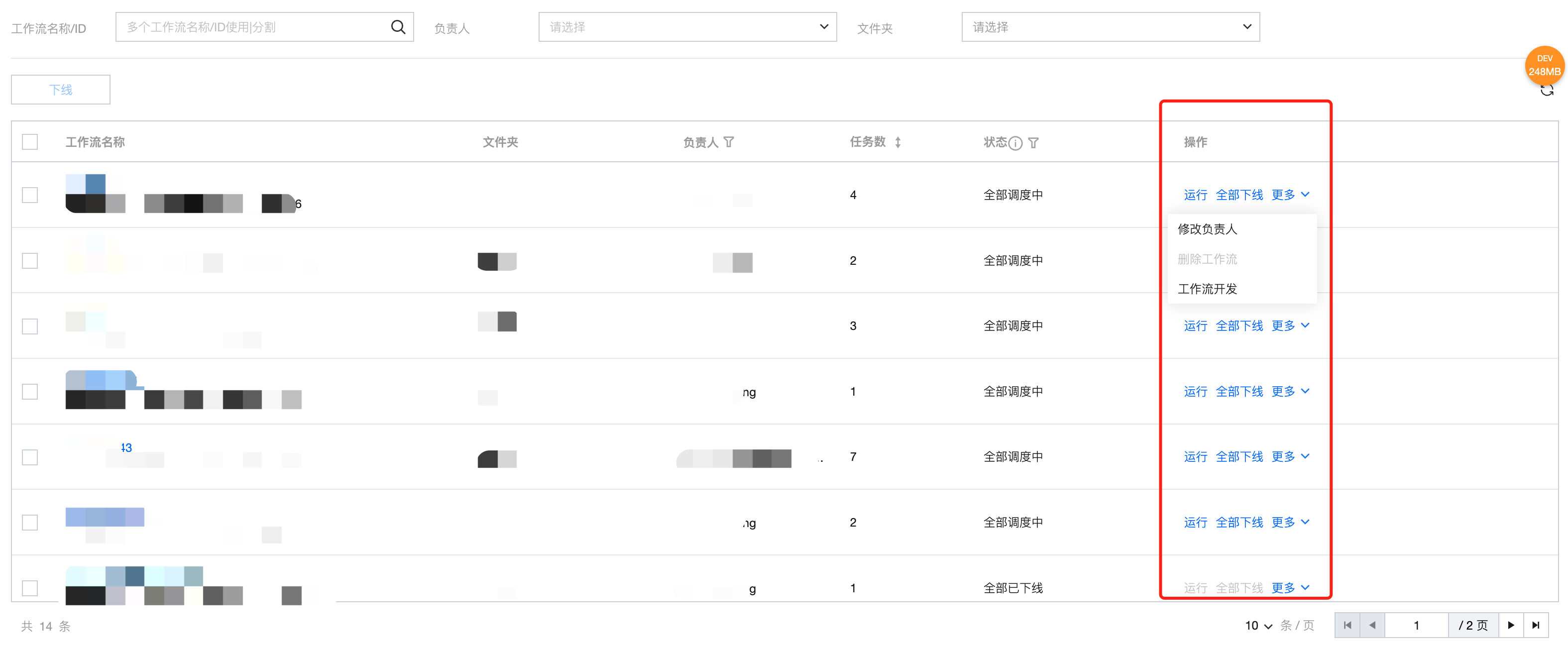This screenshot has height=652, width=1568.
Task: Sort by 任务数 column arrows
Action: click(x=898, y=142)
